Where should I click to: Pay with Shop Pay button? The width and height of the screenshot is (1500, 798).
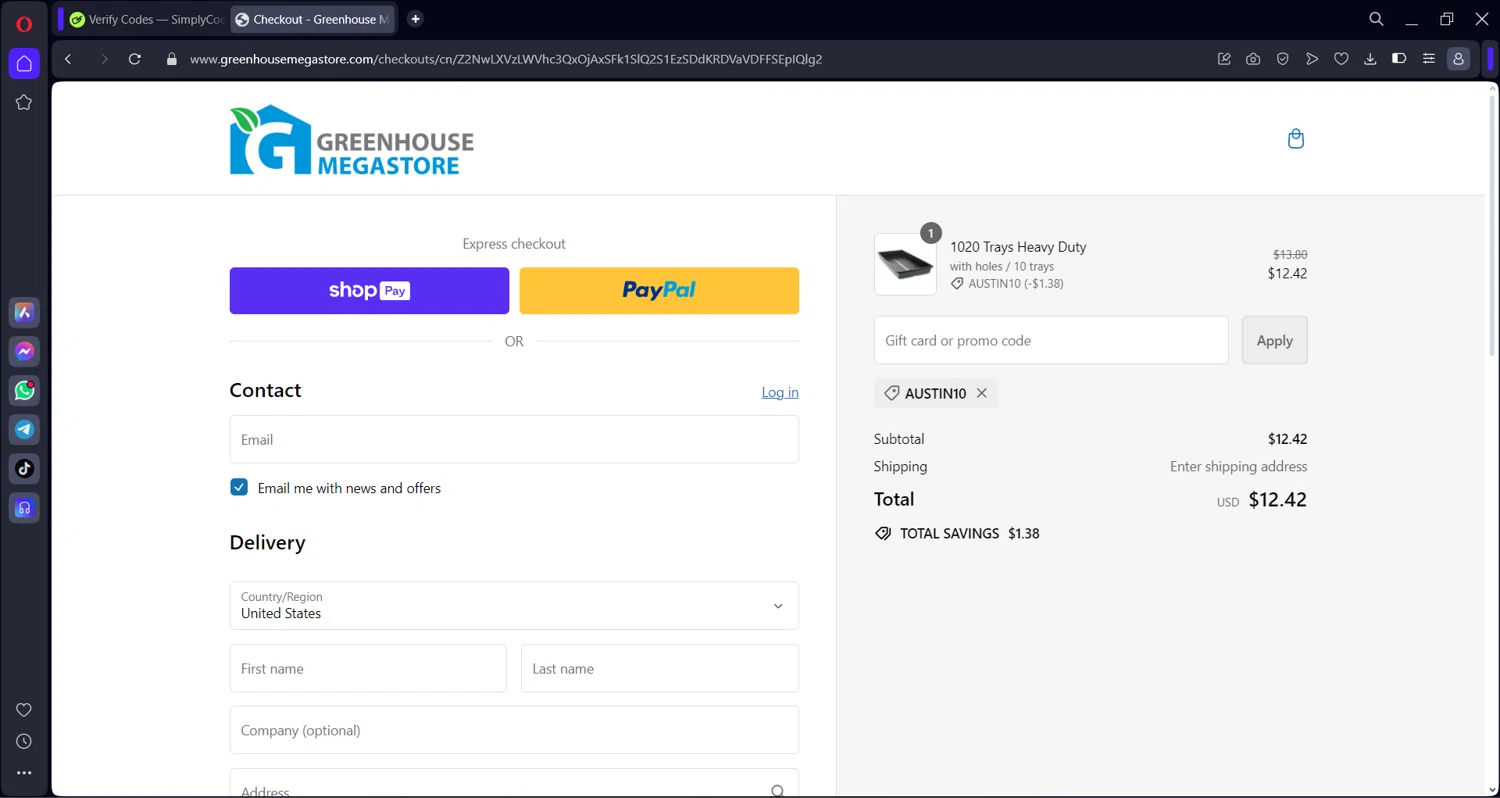point(369,291)
